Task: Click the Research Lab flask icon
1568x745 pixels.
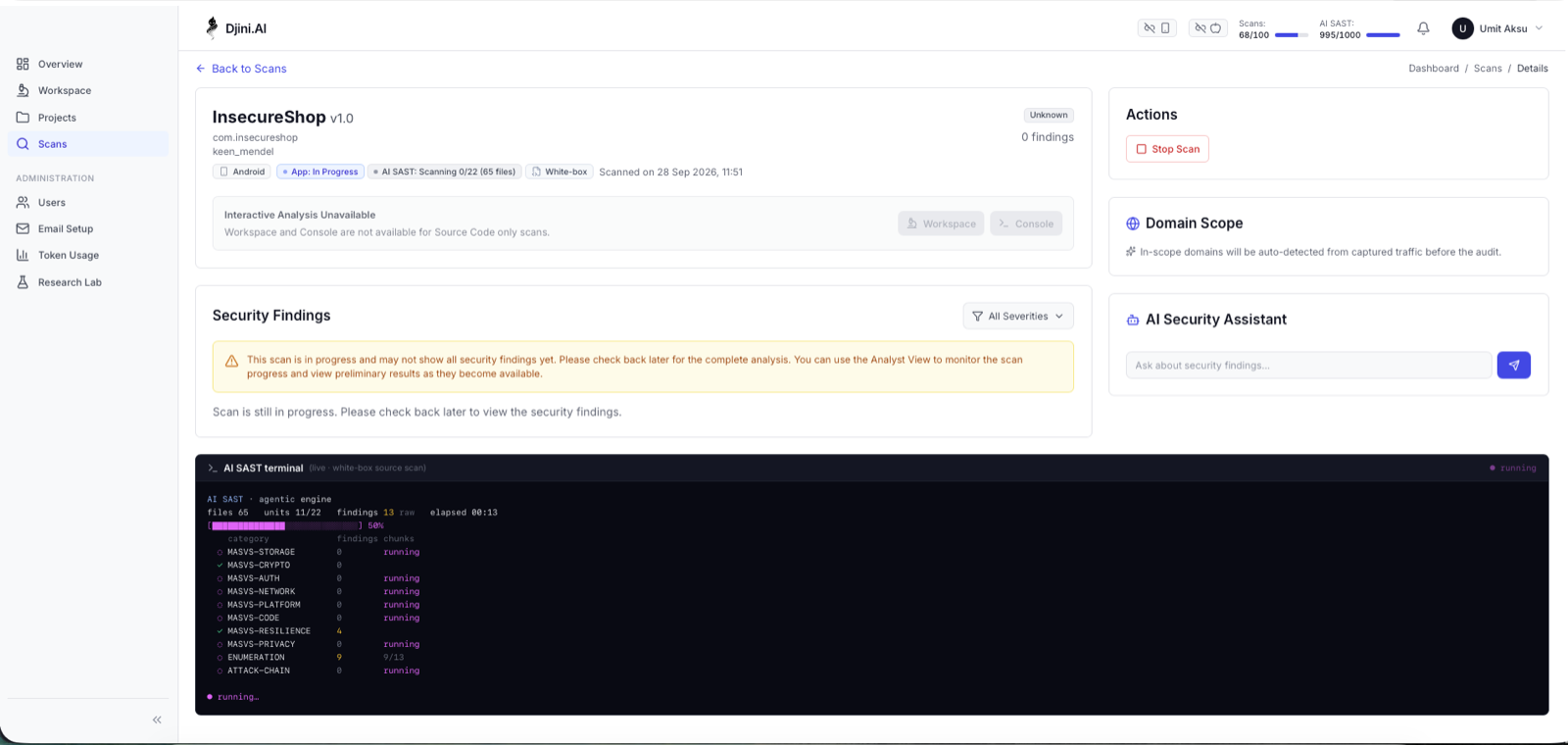Action: (23, 282)
